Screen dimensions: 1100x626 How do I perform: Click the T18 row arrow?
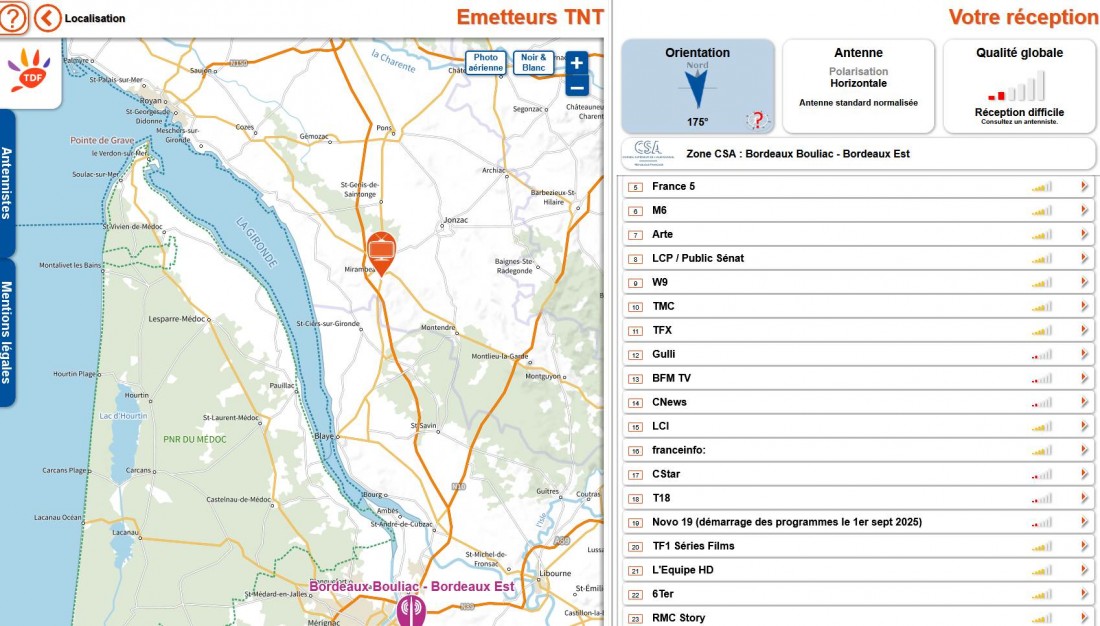coord(1084,498)
